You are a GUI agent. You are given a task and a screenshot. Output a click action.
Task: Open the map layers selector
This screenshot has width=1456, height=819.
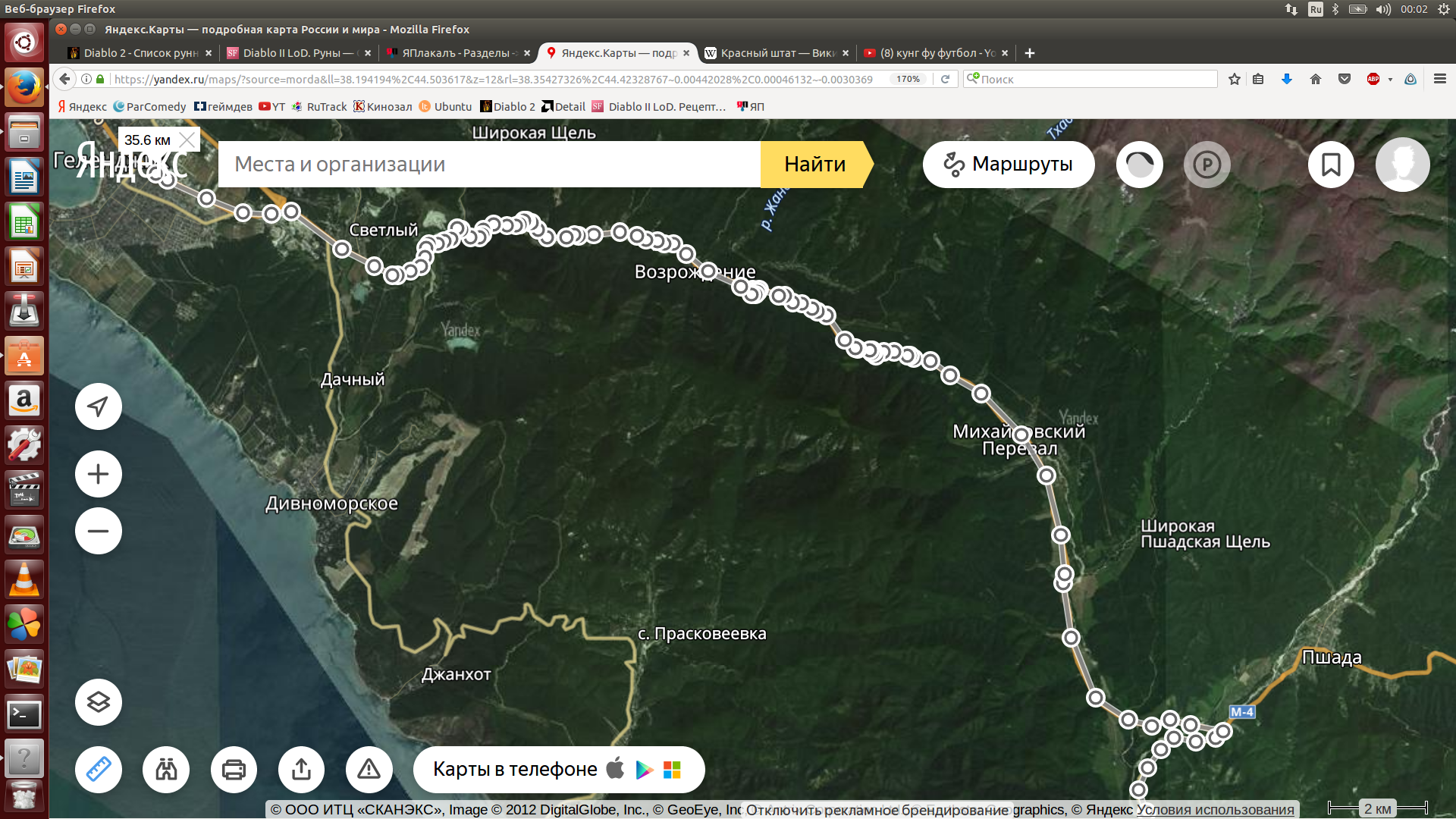99,702
